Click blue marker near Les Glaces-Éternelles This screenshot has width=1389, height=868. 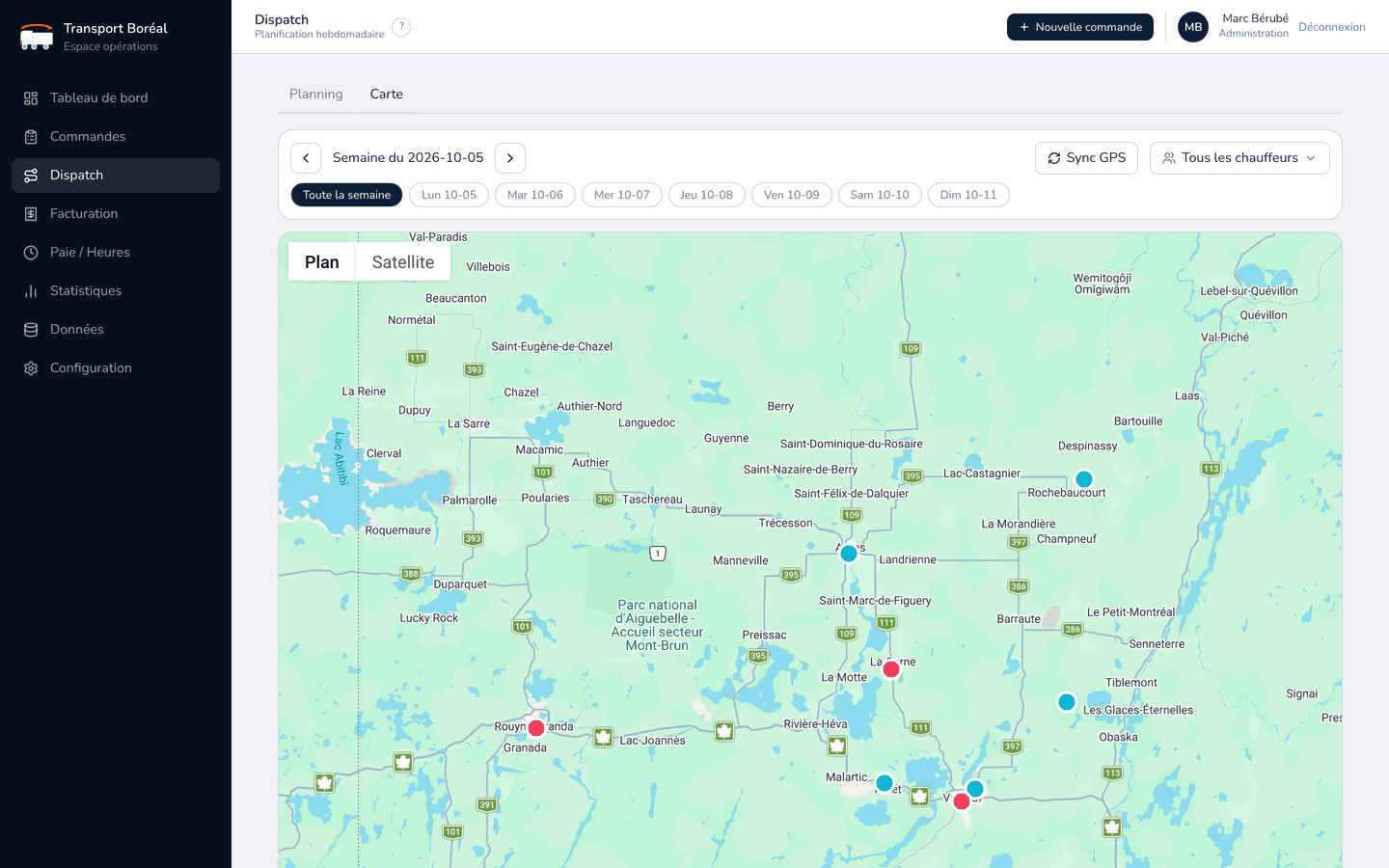coord(1067,702)
